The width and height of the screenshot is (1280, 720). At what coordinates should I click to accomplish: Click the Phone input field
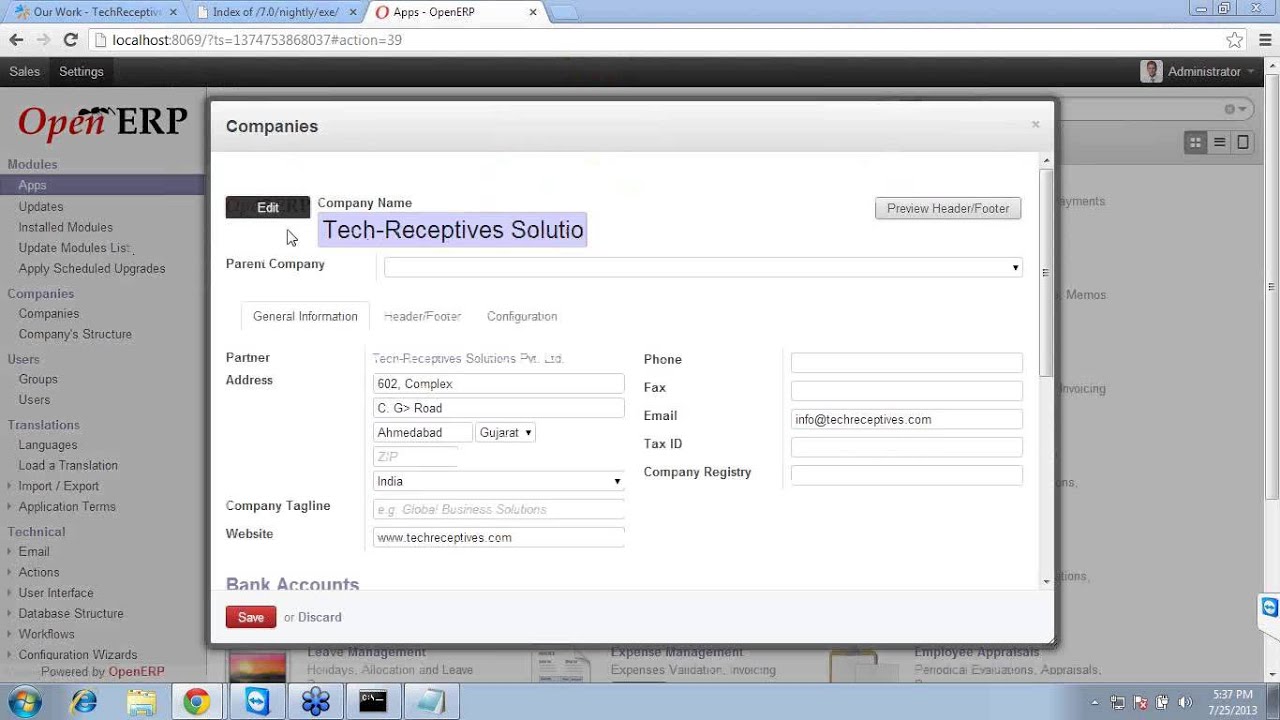(x=907, y=362)
